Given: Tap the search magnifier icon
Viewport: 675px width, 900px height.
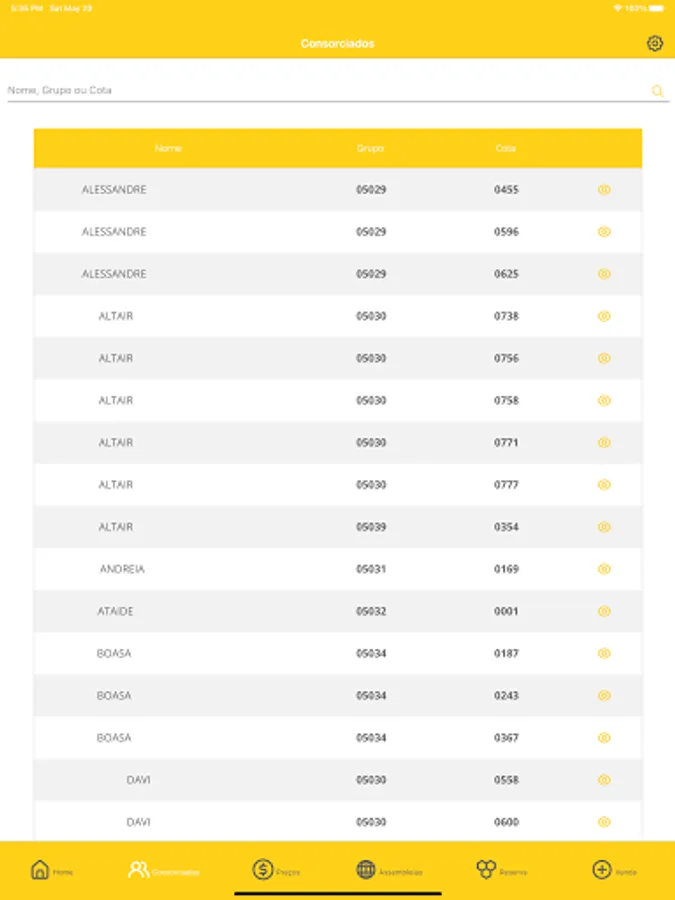Looking at the screenshot, I should click(657, 91).
